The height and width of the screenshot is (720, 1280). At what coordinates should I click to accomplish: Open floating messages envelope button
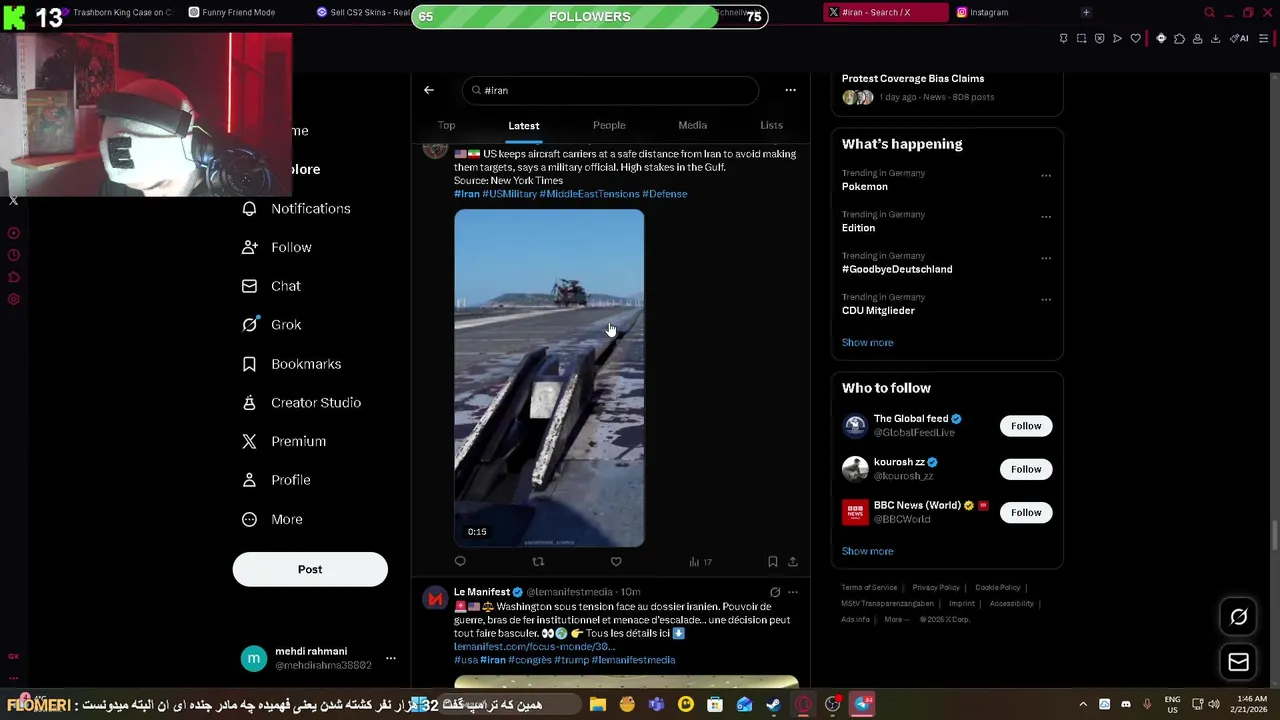(x=1239, y=662)
